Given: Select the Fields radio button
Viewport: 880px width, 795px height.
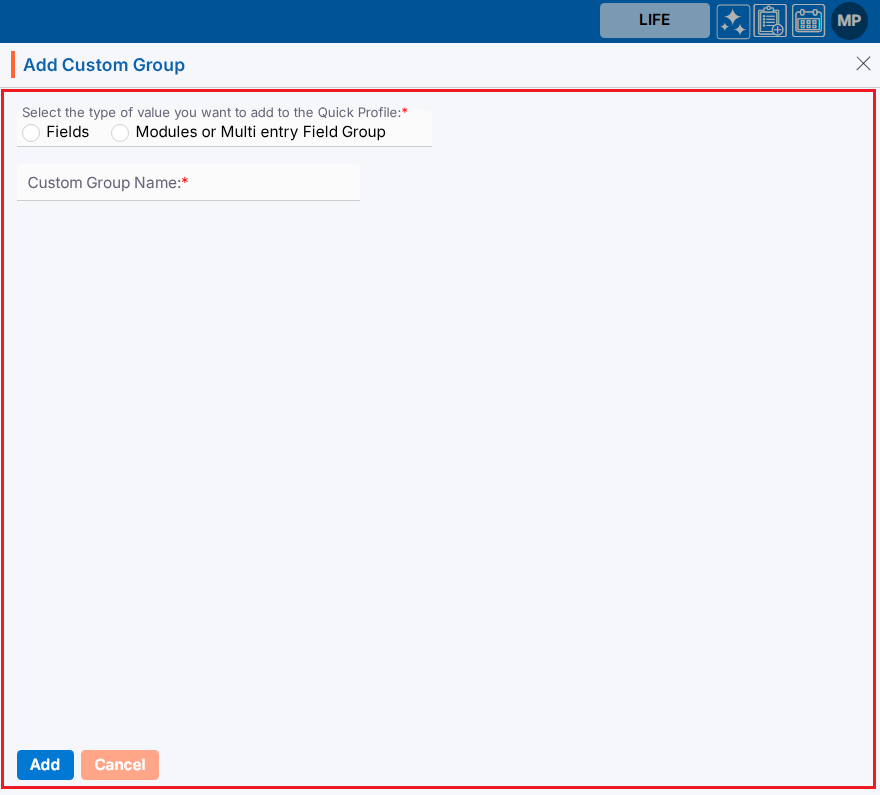Looking at the screenshot, I should 31,133.
